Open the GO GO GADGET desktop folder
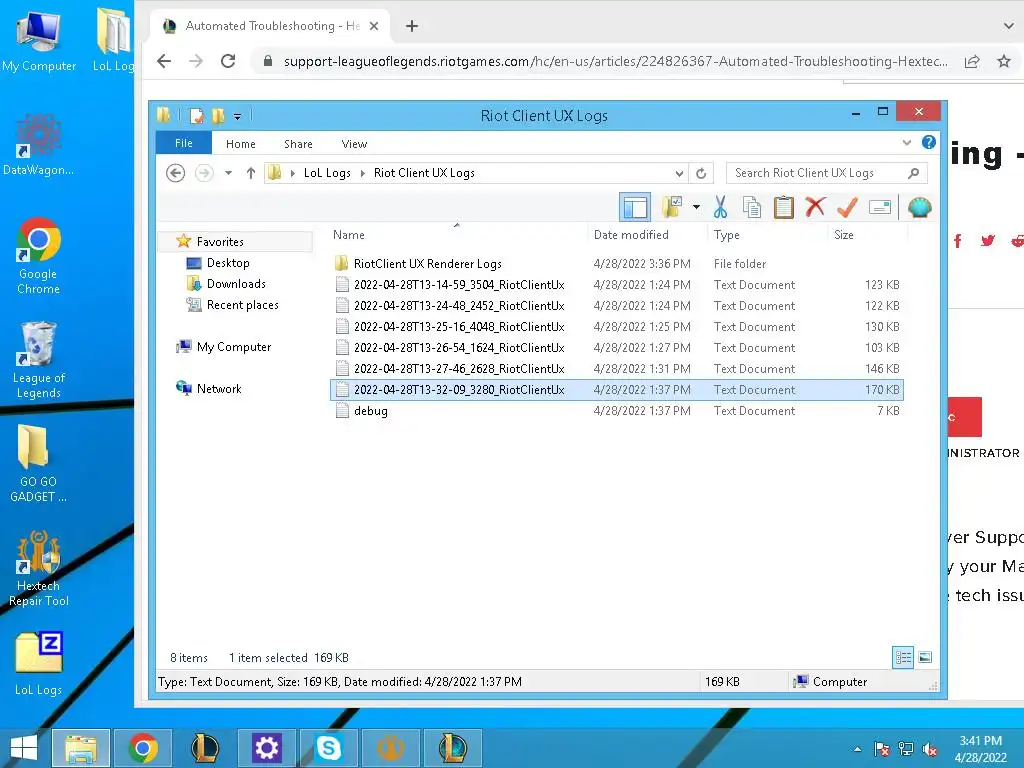The height and width of the screenshot is (768, 1024). tap(39, 464)
